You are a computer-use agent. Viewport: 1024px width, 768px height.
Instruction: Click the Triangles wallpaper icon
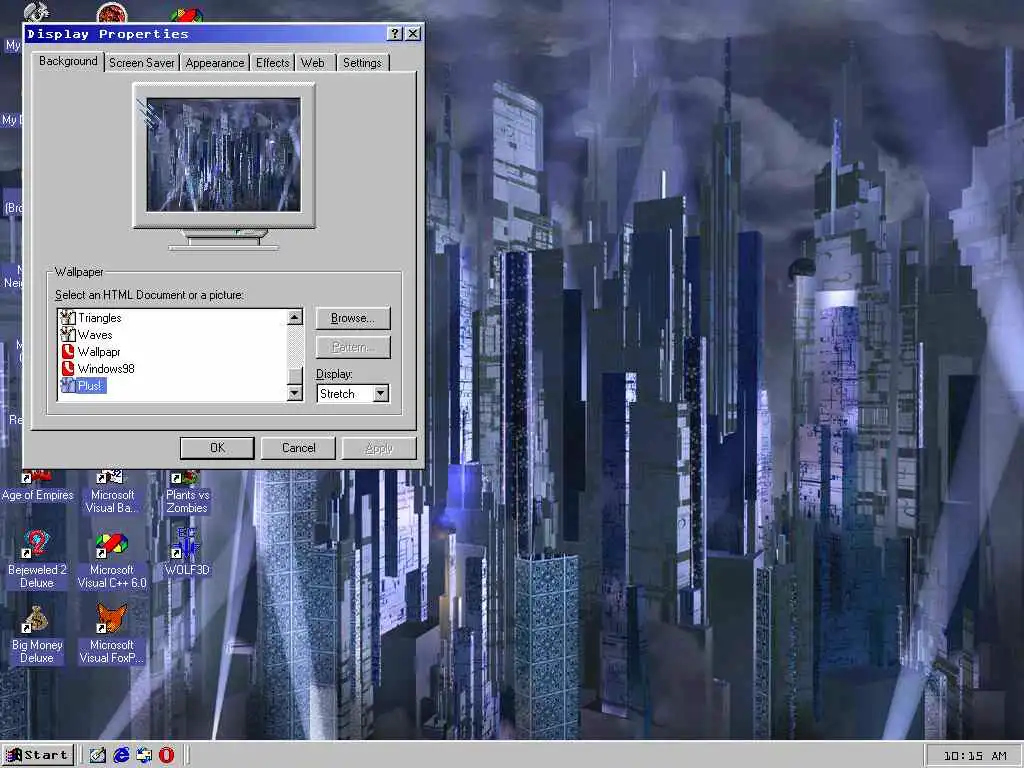coord(68,318)
